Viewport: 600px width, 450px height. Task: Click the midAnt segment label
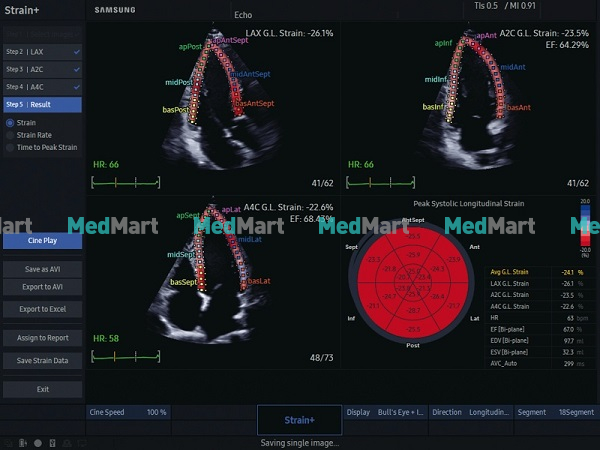point(513,67)
